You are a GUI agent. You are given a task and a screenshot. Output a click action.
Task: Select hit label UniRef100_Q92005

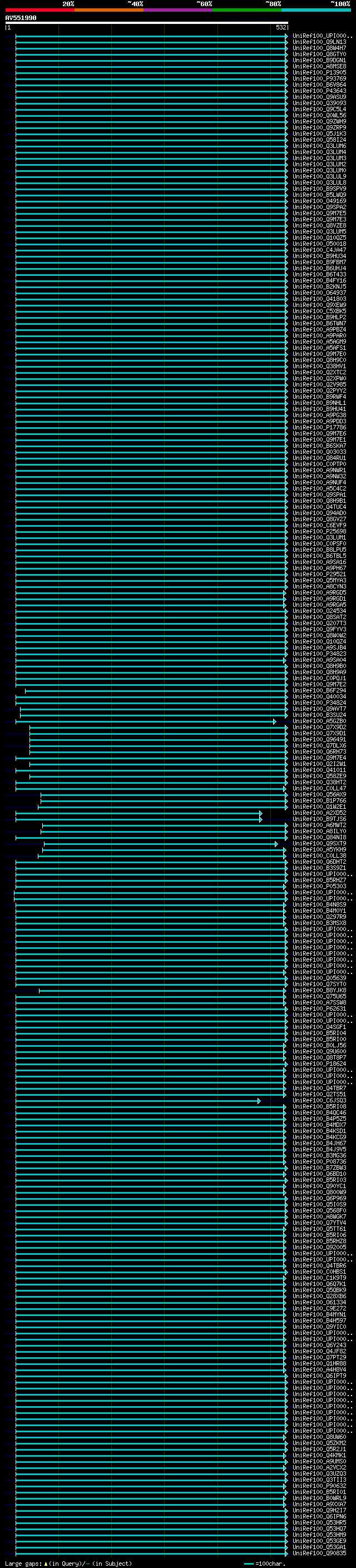point(319,1247)
